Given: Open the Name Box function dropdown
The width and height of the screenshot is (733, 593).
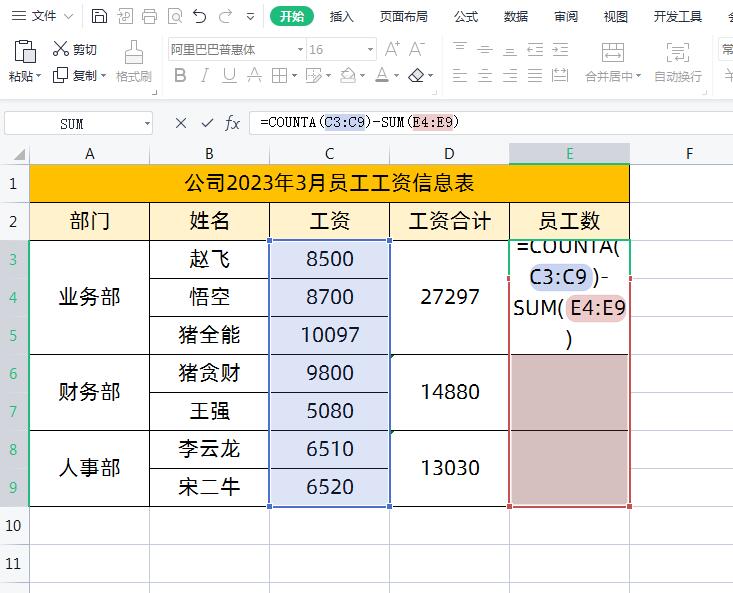Looking at the screenshot, I should point(147,124).
